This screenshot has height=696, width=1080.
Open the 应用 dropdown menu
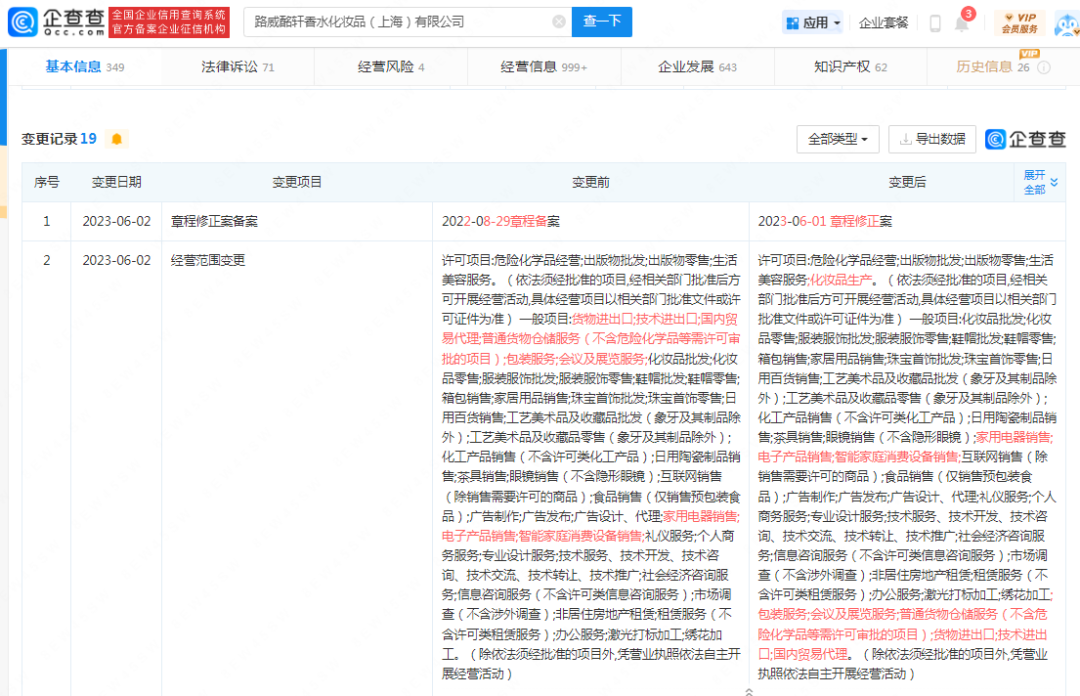click(x=812, y=22)
